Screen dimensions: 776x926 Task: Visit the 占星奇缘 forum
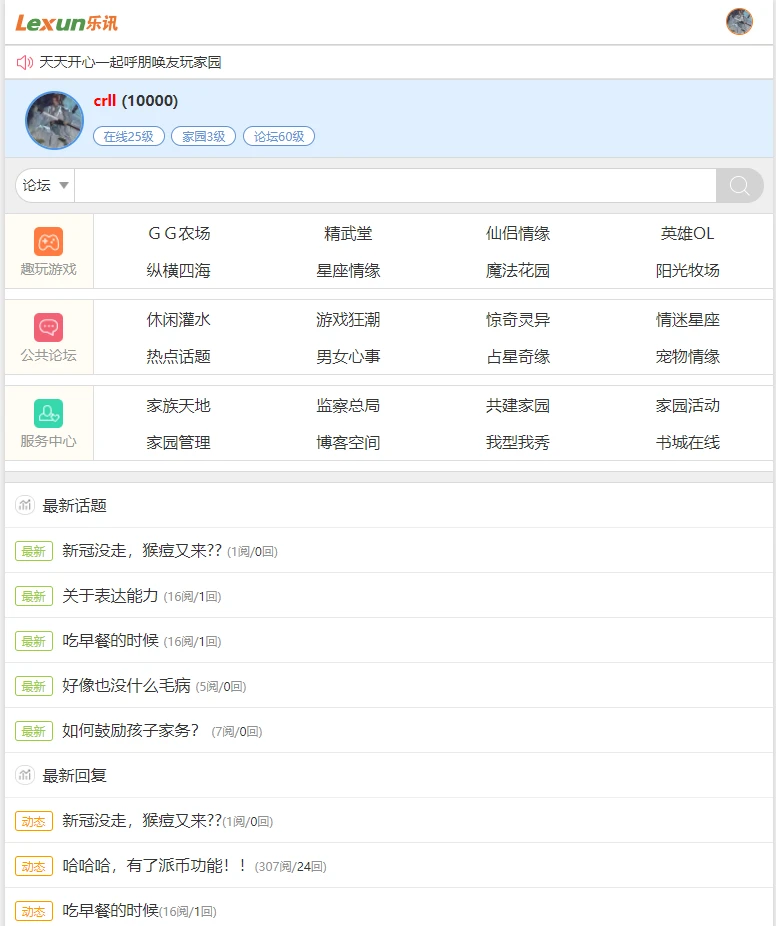[518, 356]
